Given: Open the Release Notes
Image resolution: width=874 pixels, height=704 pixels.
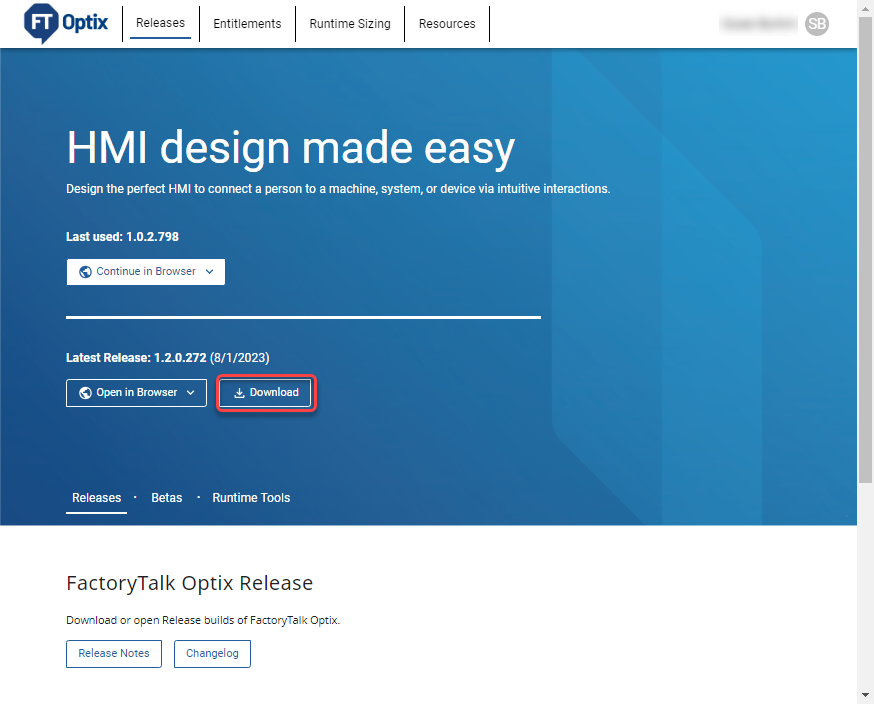Looking at the screenshot, I should point(114,654).
